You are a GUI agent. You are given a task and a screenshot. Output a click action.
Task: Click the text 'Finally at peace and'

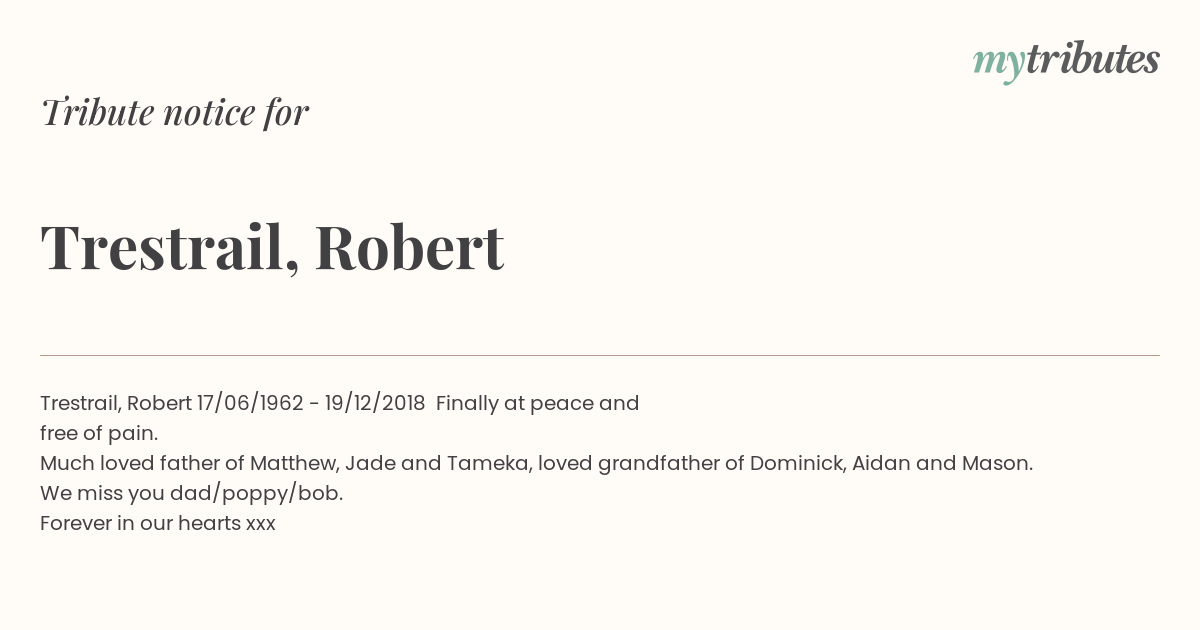coord(538,403)
